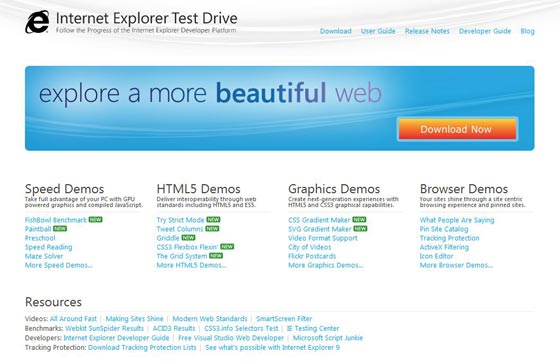Click the Speed Demos heading
The width and height of the screenshot is (560, 362).
point(65,189)
